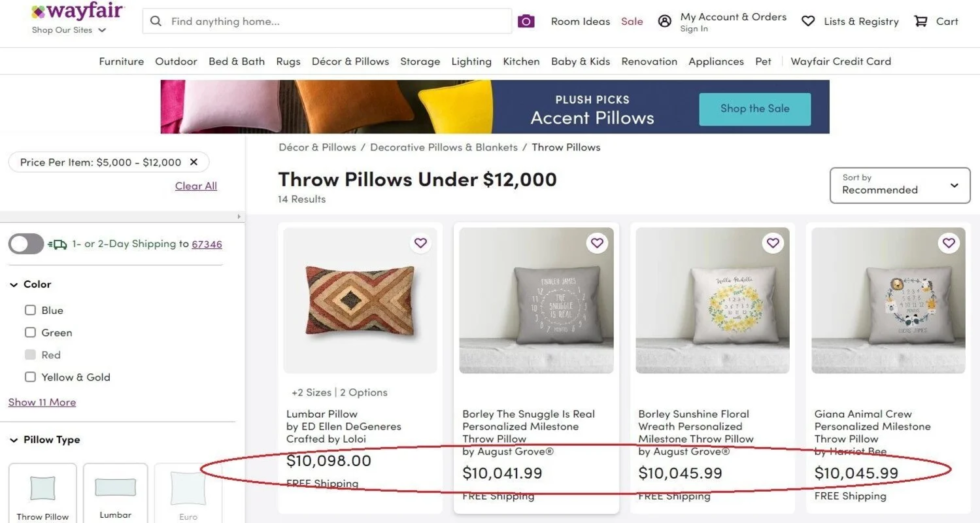Open the shopping Cart icon
Image resolution: width=980 pixels, height=523 pixels.
pos(921,21)
